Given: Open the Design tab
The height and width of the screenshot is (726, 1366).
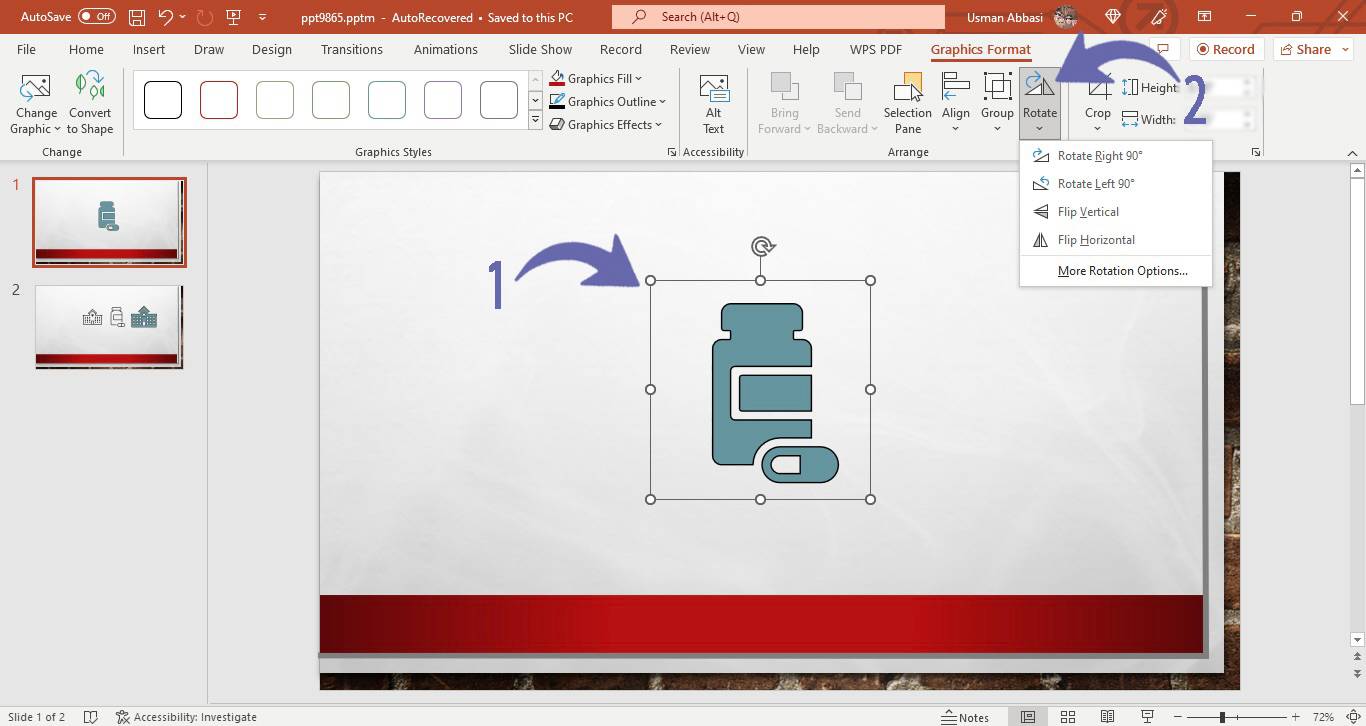Looking at the screenshot, I should click(x=272, y=49).
